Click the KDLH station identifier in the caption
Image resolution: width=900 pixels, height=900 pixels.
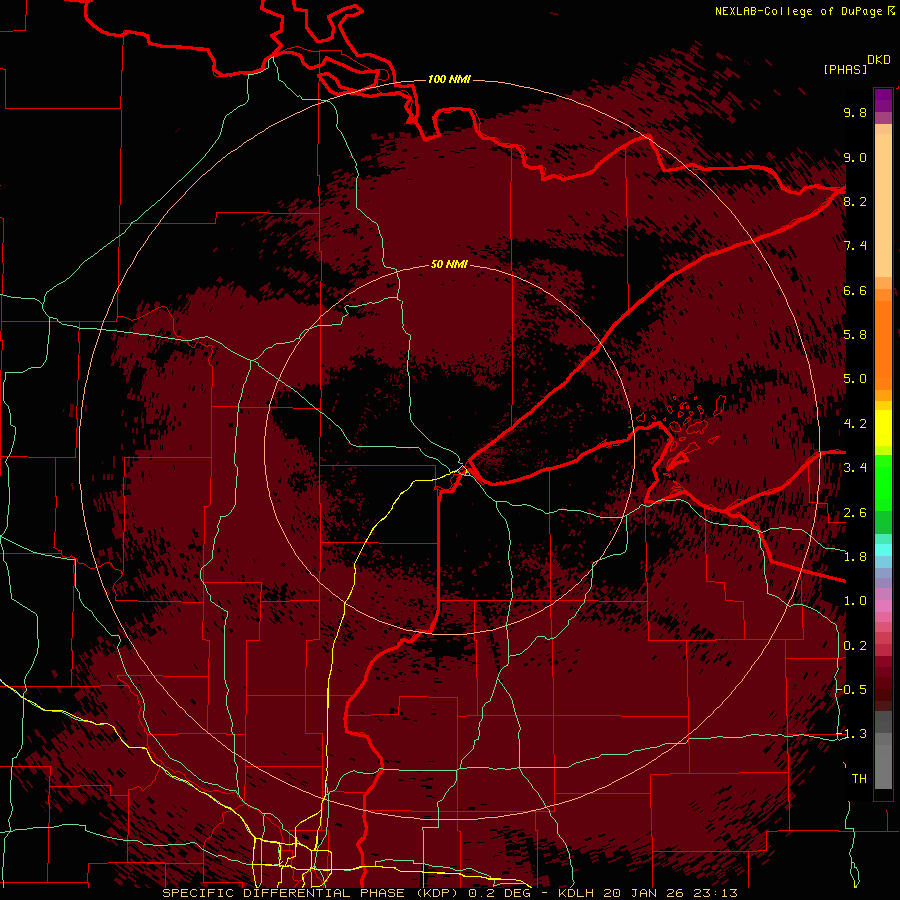tap(577, 893)
